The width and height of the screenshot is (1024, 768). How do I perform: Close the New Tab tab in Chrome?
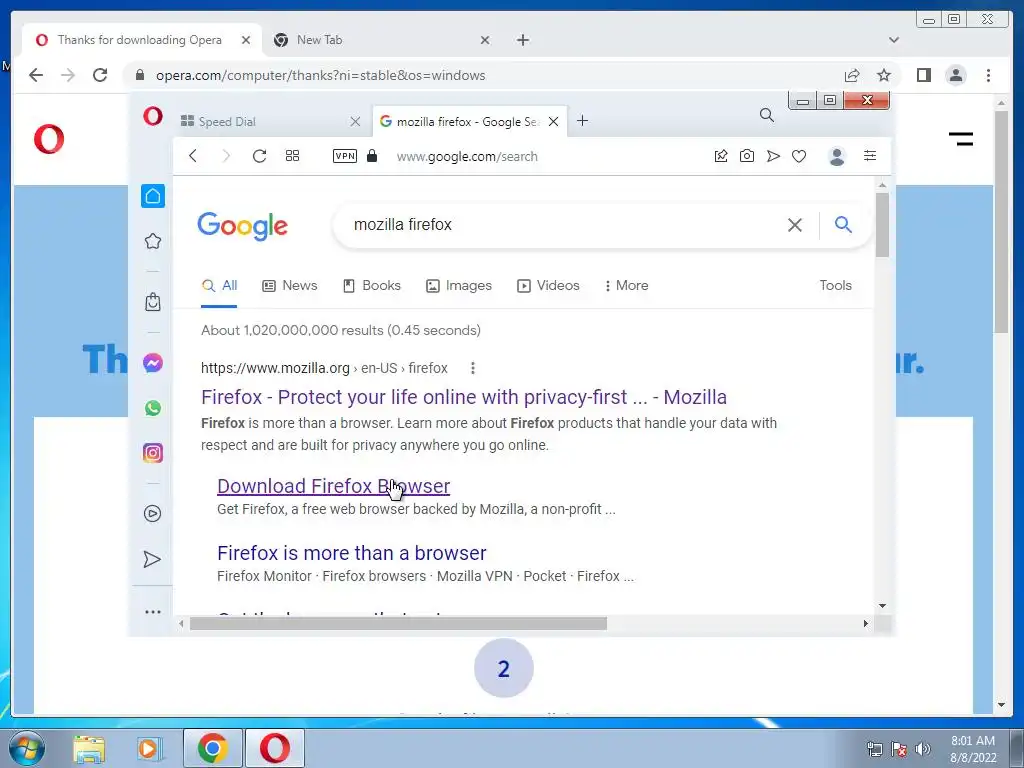tap(485, 40)
